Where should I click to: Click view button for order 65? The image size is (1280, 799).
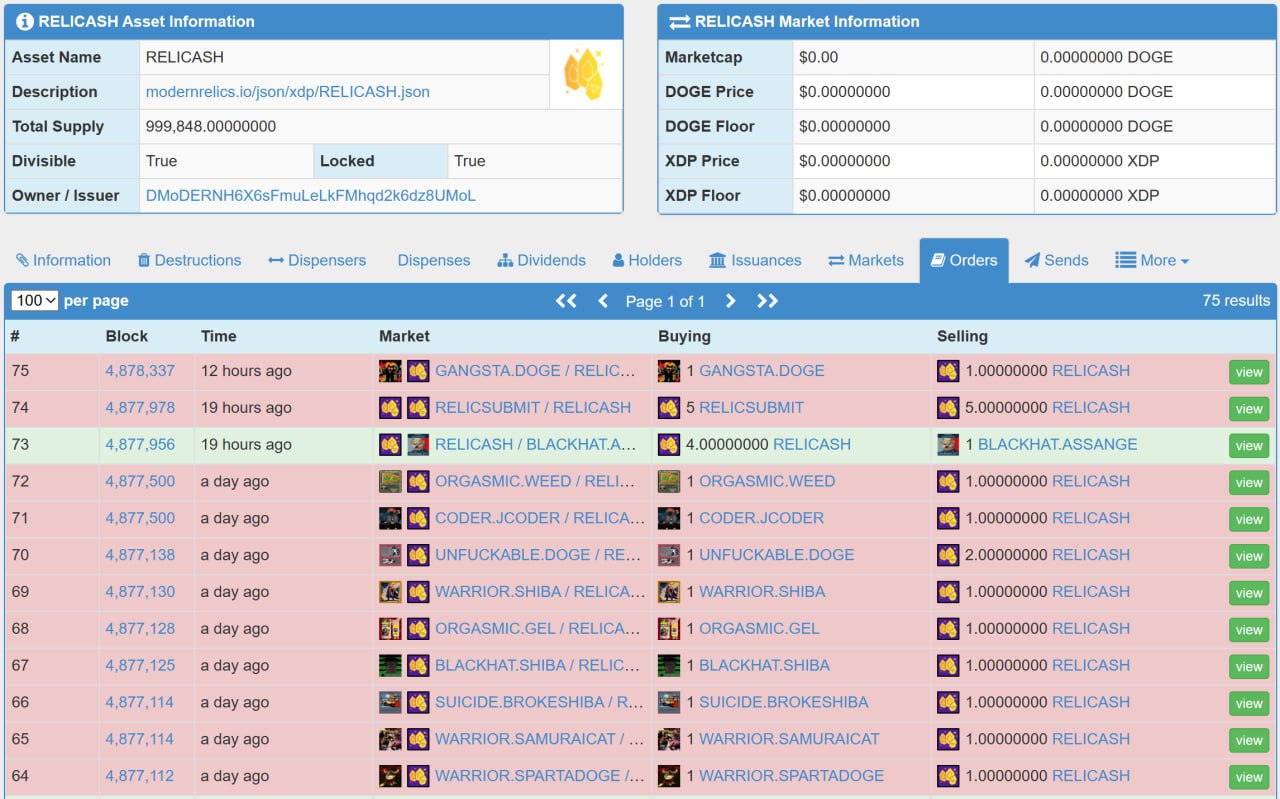tap(1249, 741)
